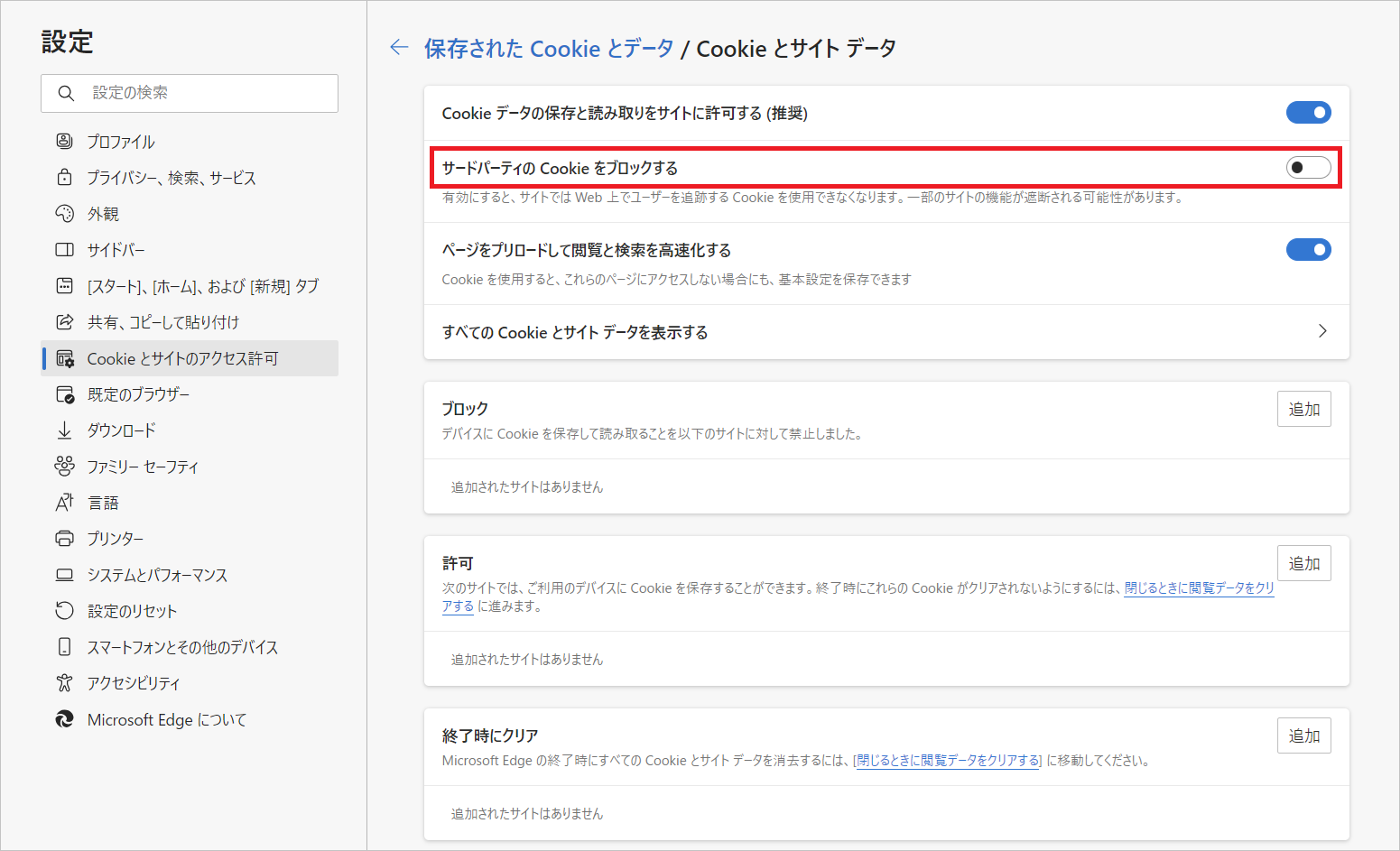Click the 設定の検索 input field
Viewport: 1400px width, 851px height.
pos(190,93)
